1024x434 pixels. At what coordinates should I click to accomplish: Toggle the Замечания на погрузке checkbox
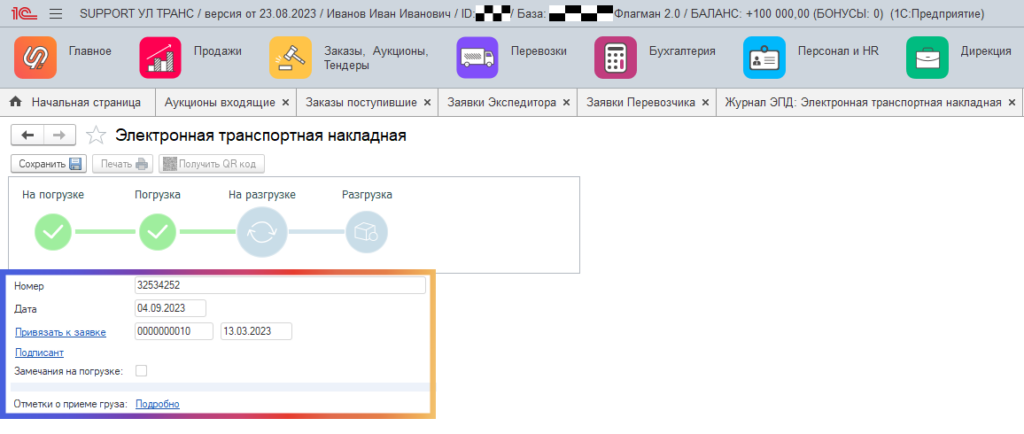tap(141, 371)
